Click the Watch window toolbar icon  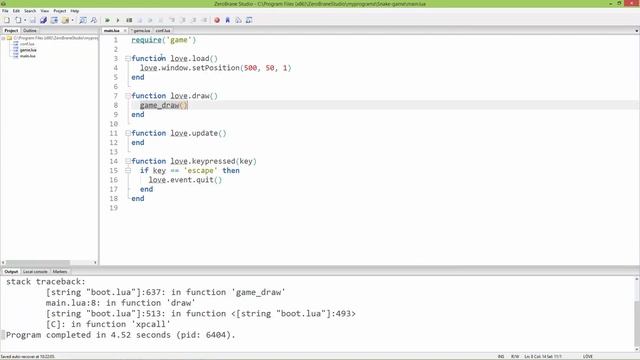[x=249, y=20]
